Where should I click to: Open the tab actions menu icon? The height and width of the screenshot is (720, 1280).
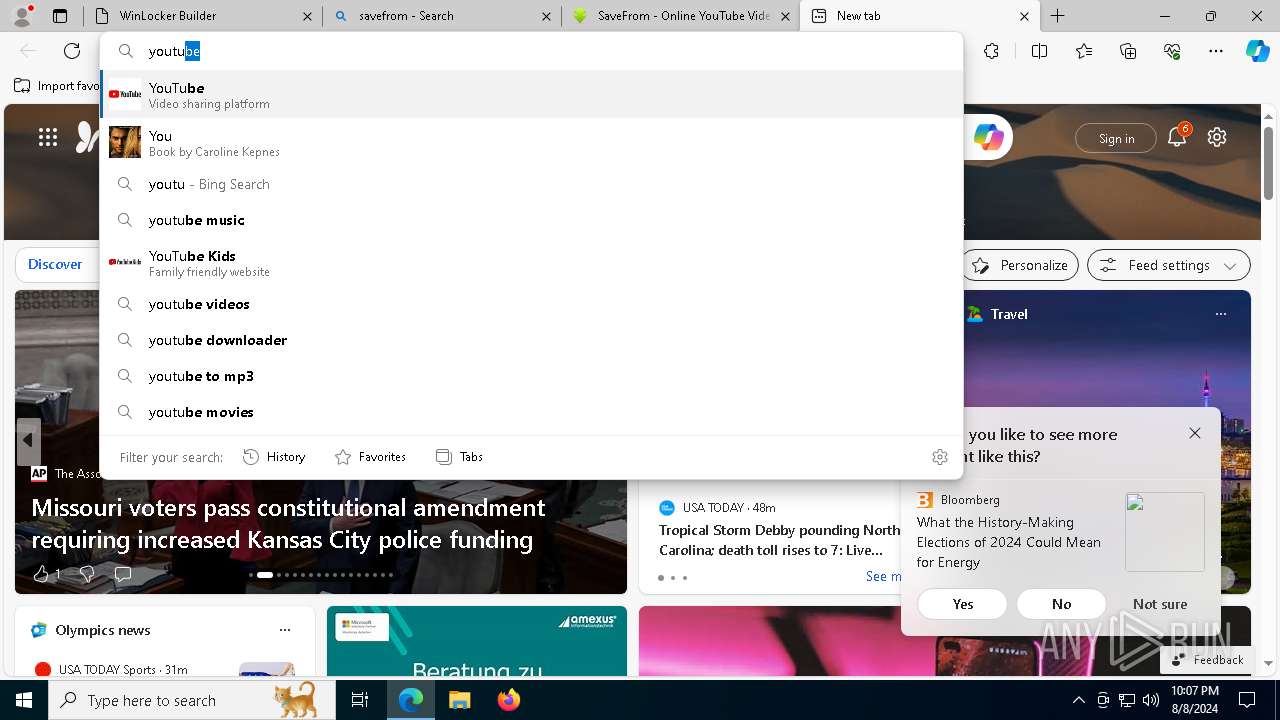[60, 16]
